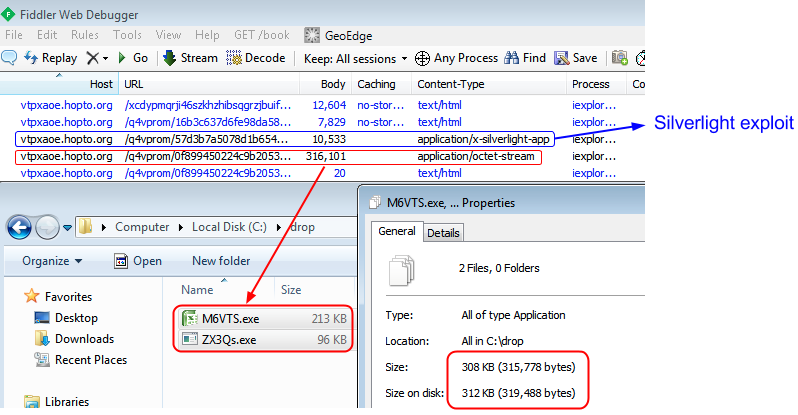Select Recent Places in navigation pane
The image size is (798, 415).
[80, 359]
